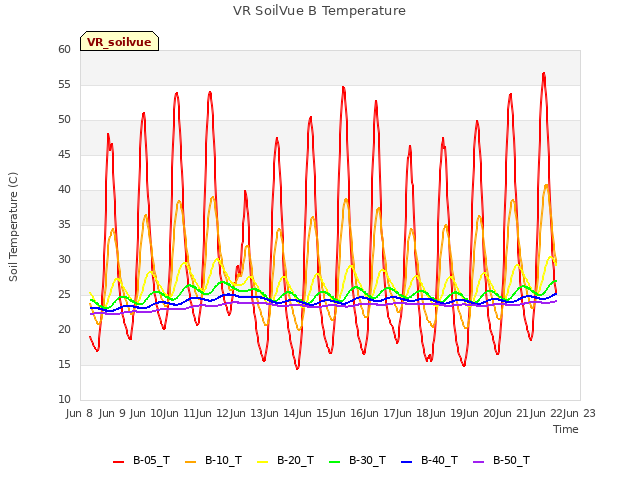Click the red B-05_T legend swatch

(118, 462)
